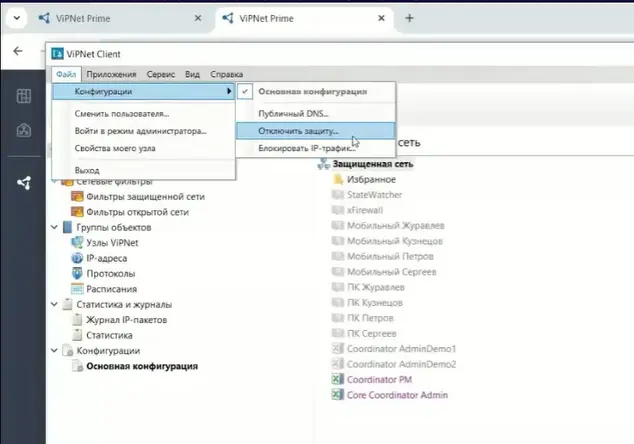Screen dimensions: 634x444
Task: Collapse the Статистика и журналы tree node
Action: 54,304
